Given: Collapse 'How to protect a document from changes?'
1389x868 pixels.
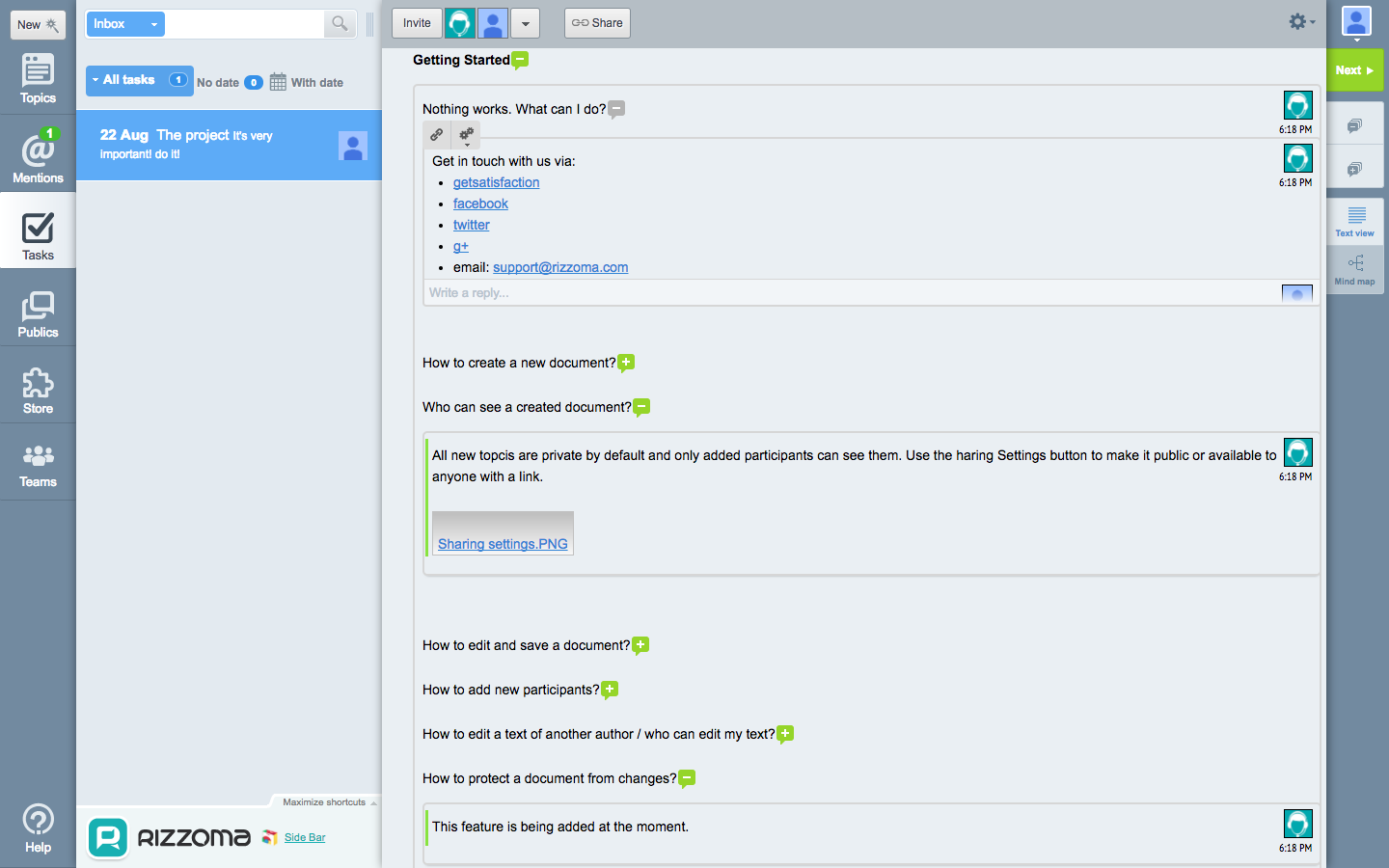Looking at the screenshot, I should coord(687,778).
